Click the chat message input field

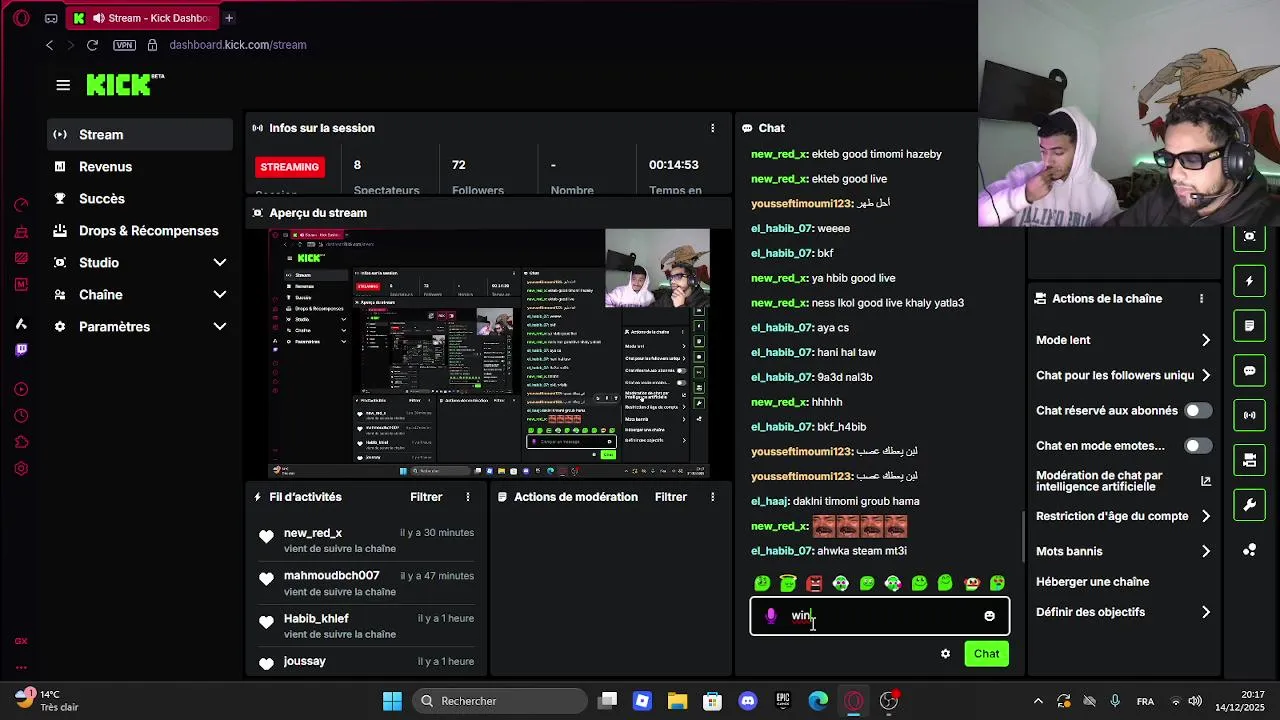tap(880, 616)
